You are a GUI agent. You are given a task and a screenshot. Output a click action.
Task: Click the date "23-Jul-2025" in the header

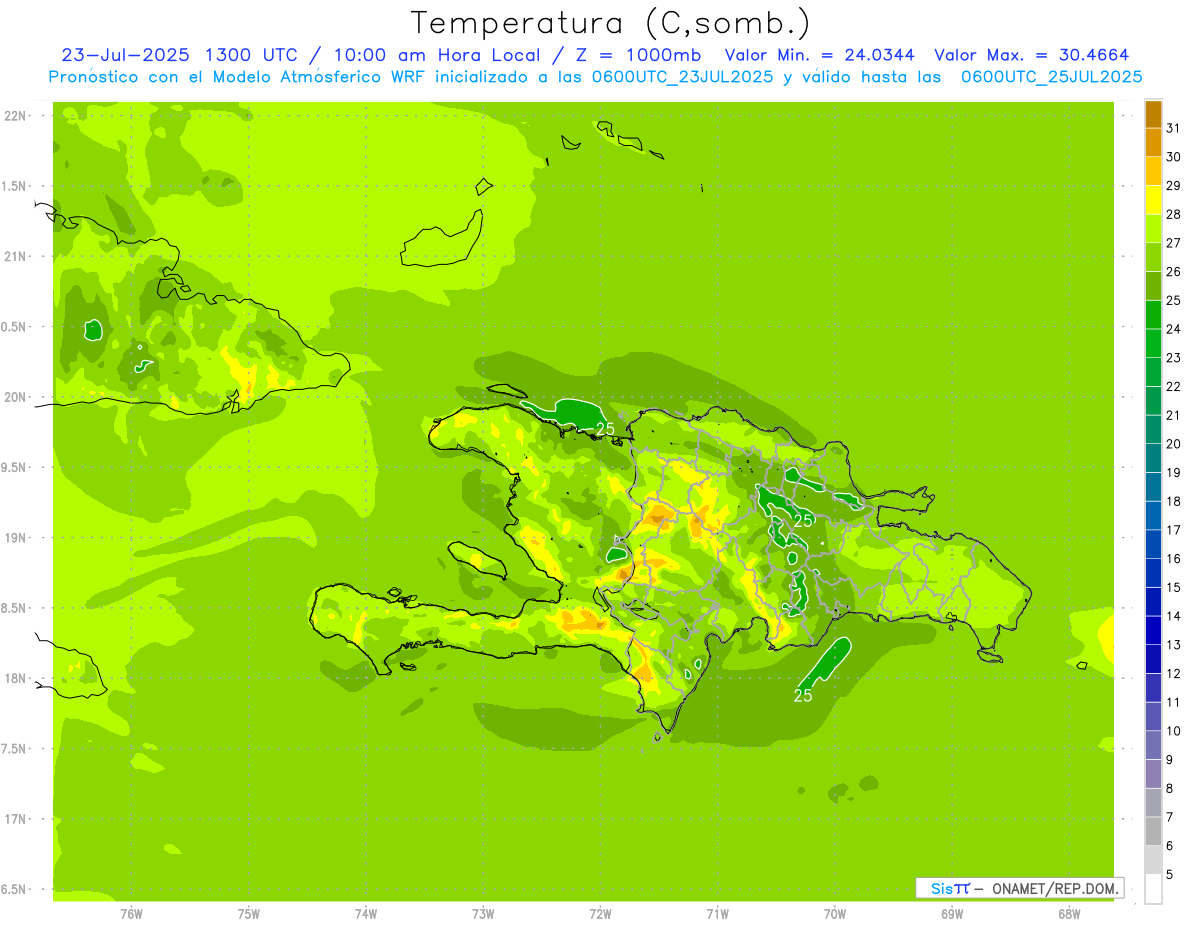coord(127,55)
